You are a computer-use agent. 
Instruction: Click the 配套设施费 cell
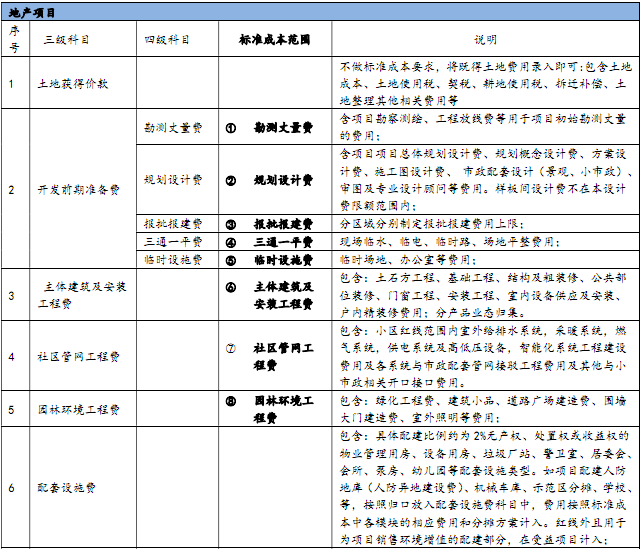pyautogui.click(x=67, y=486)
